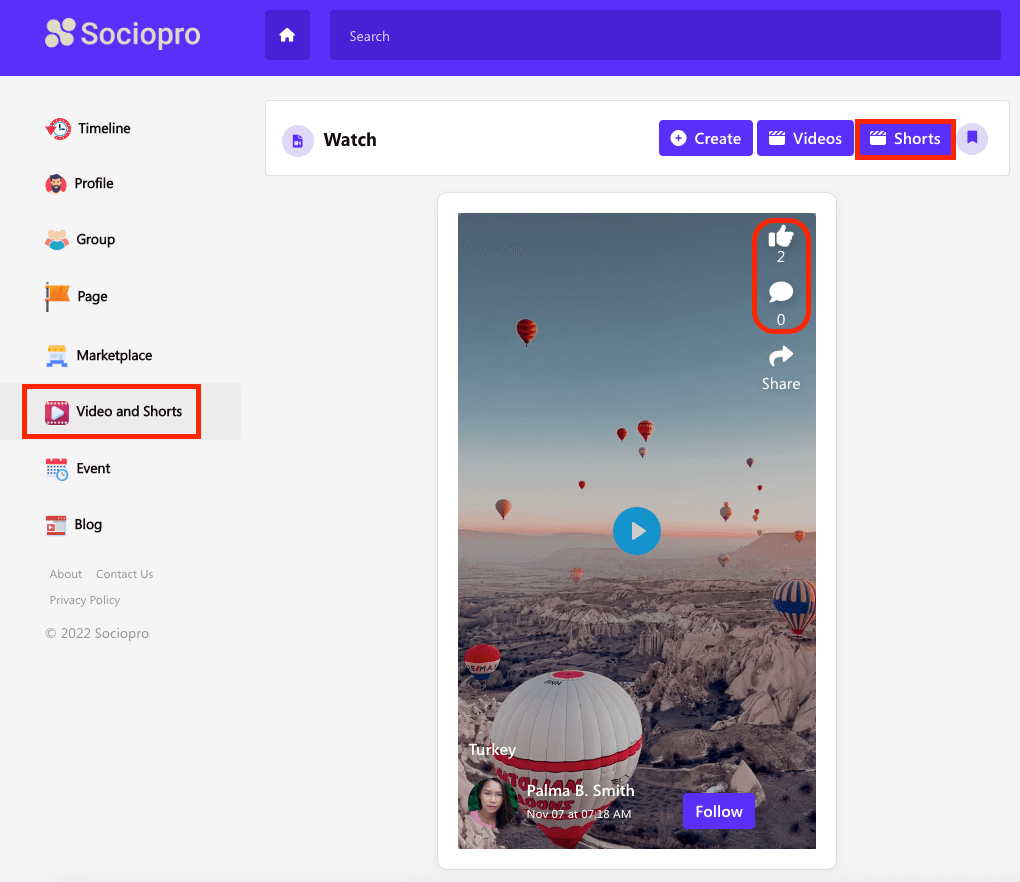The width and height of the screenshot is (1020, 882).
Task: Click the Sociopro logo
Action: pos(123,34)
